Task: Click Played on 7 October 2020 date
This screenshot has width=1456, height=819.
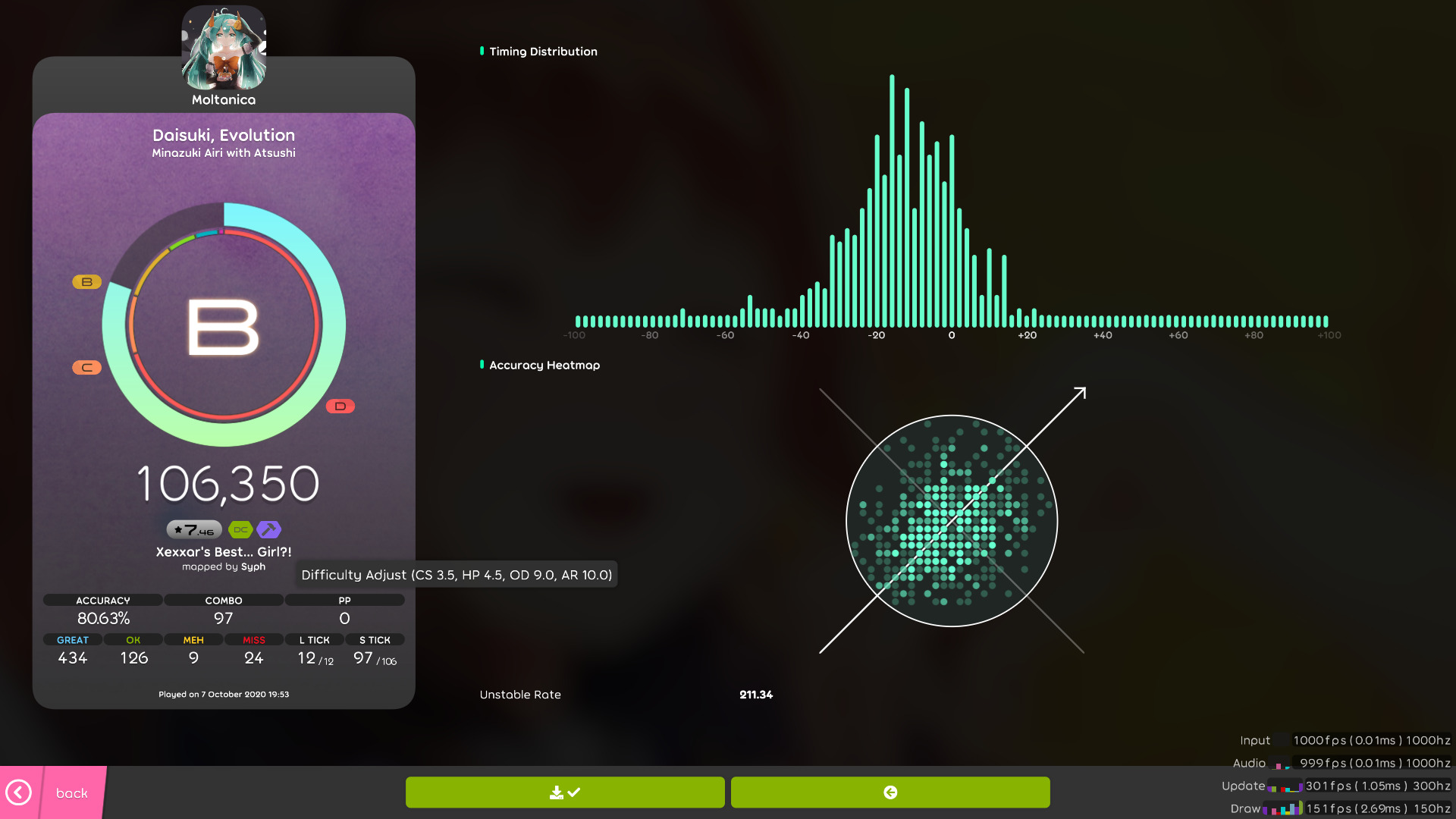Action: click(x=224, y=694)
